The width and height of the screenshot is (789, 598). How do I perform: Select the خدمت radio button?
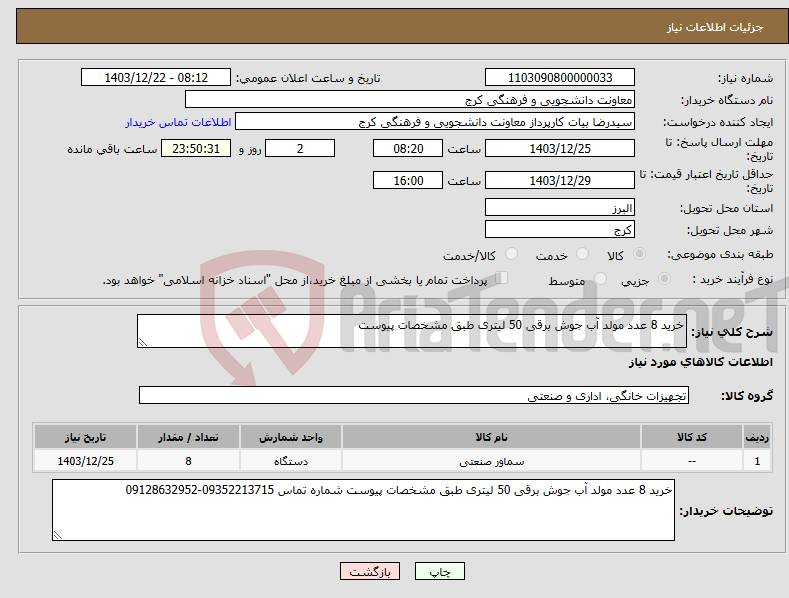pyautogui.click(x=582, y=254)
